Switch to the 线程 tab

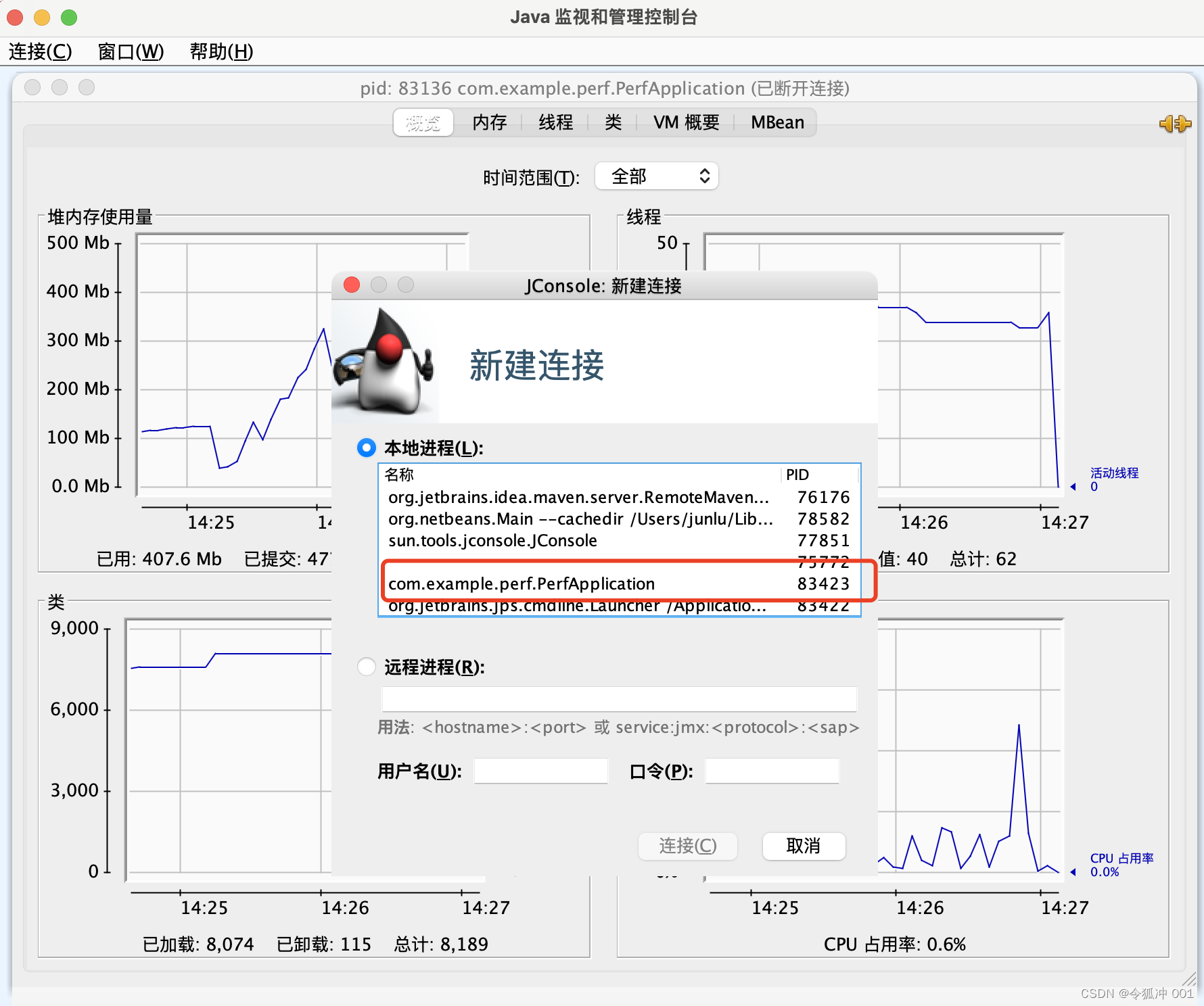click(556, 122)
